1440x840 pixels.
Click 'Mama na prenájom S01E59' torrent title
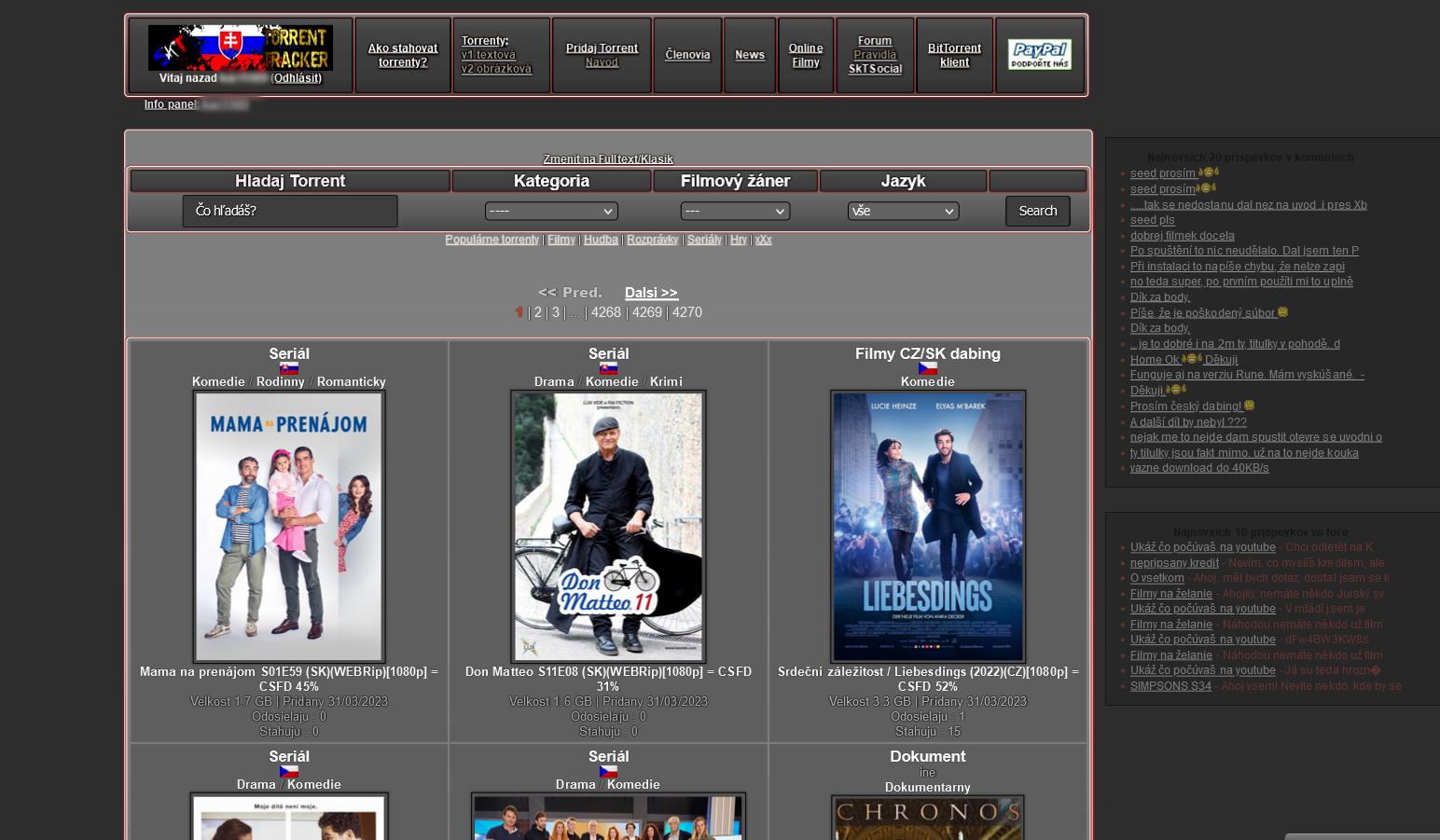click(x=289, y=679)
